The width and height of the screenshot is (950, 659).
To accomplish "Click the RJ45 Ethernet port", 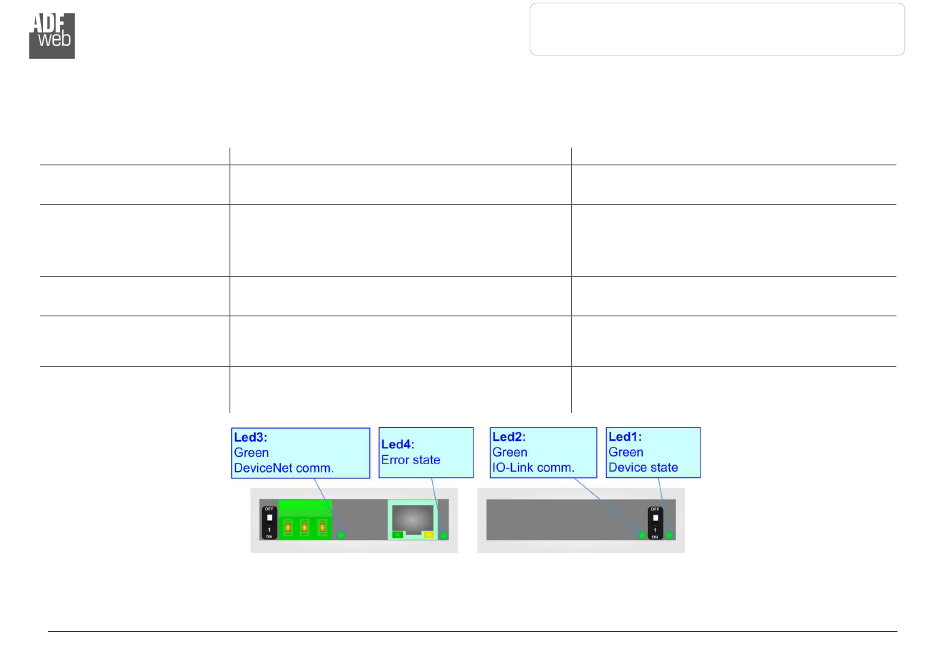I will tap(413, 520).
